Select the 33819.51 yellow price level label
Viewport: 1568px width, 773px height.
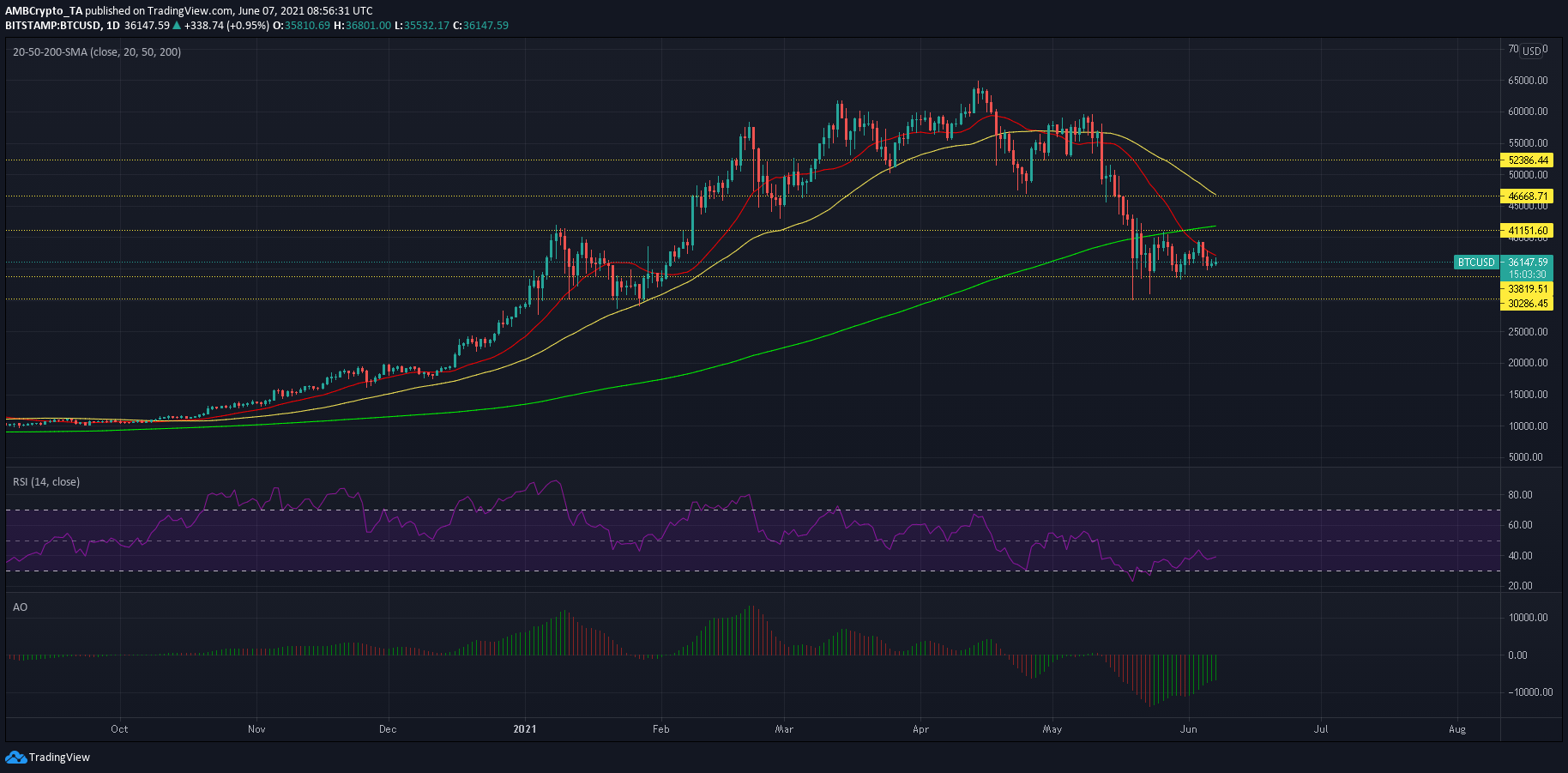pyautogui.click(x=1528, y=289)
